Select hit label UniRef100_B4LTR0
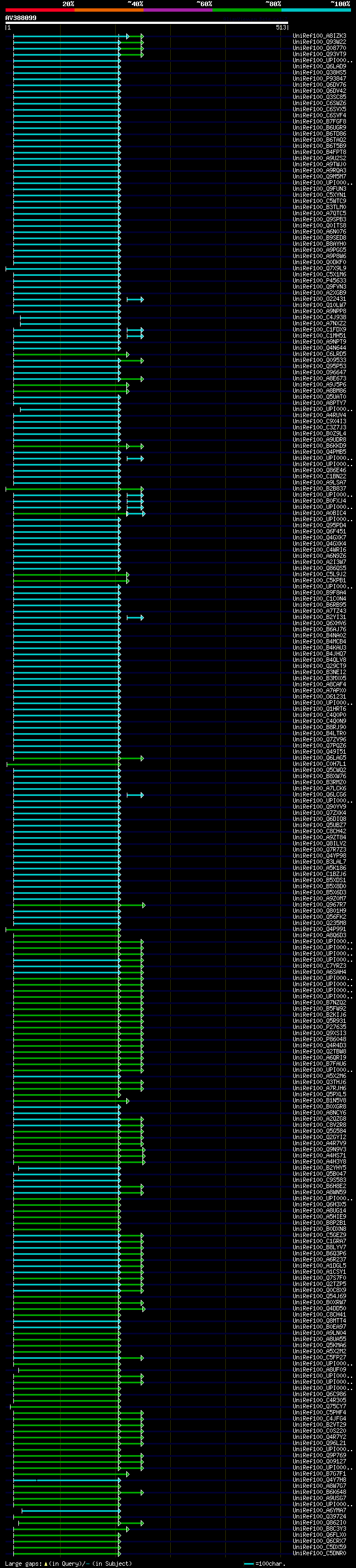356x1568 pixels. [319, 734]
